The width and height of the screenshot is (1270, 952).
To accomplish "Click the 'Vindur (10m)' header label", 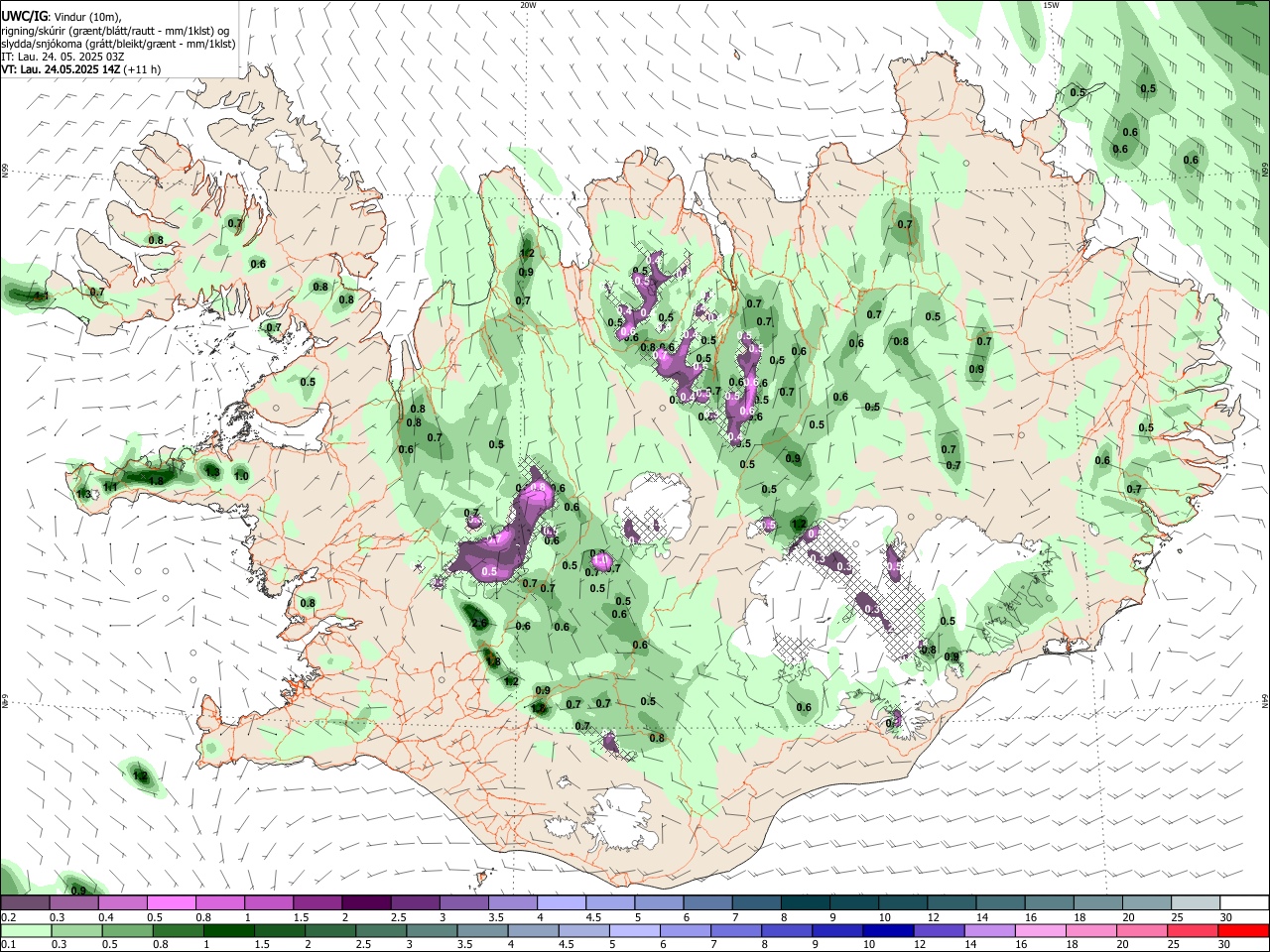I will [86, 17].
